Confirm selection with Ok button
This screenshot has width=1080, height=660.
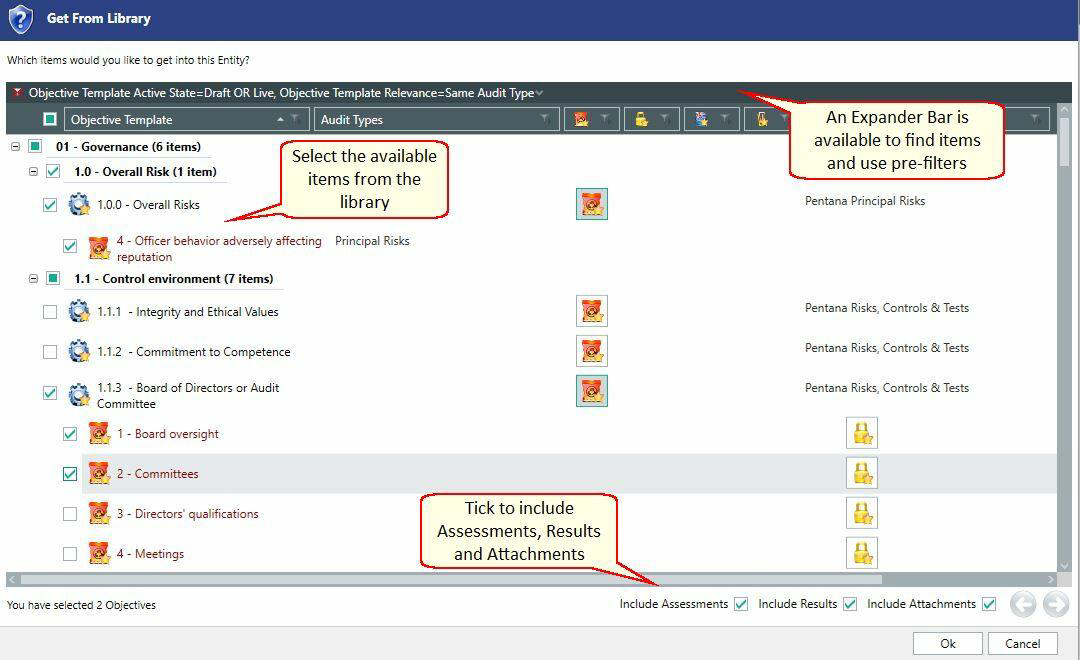coord(948,643)
